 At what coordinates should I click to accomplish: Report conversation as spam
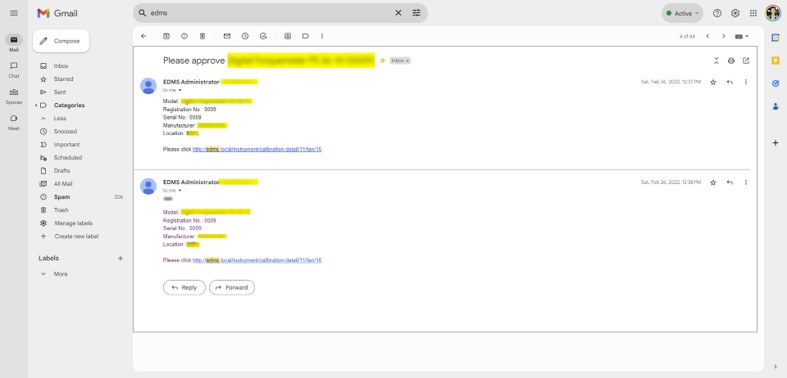pos(184,36)
